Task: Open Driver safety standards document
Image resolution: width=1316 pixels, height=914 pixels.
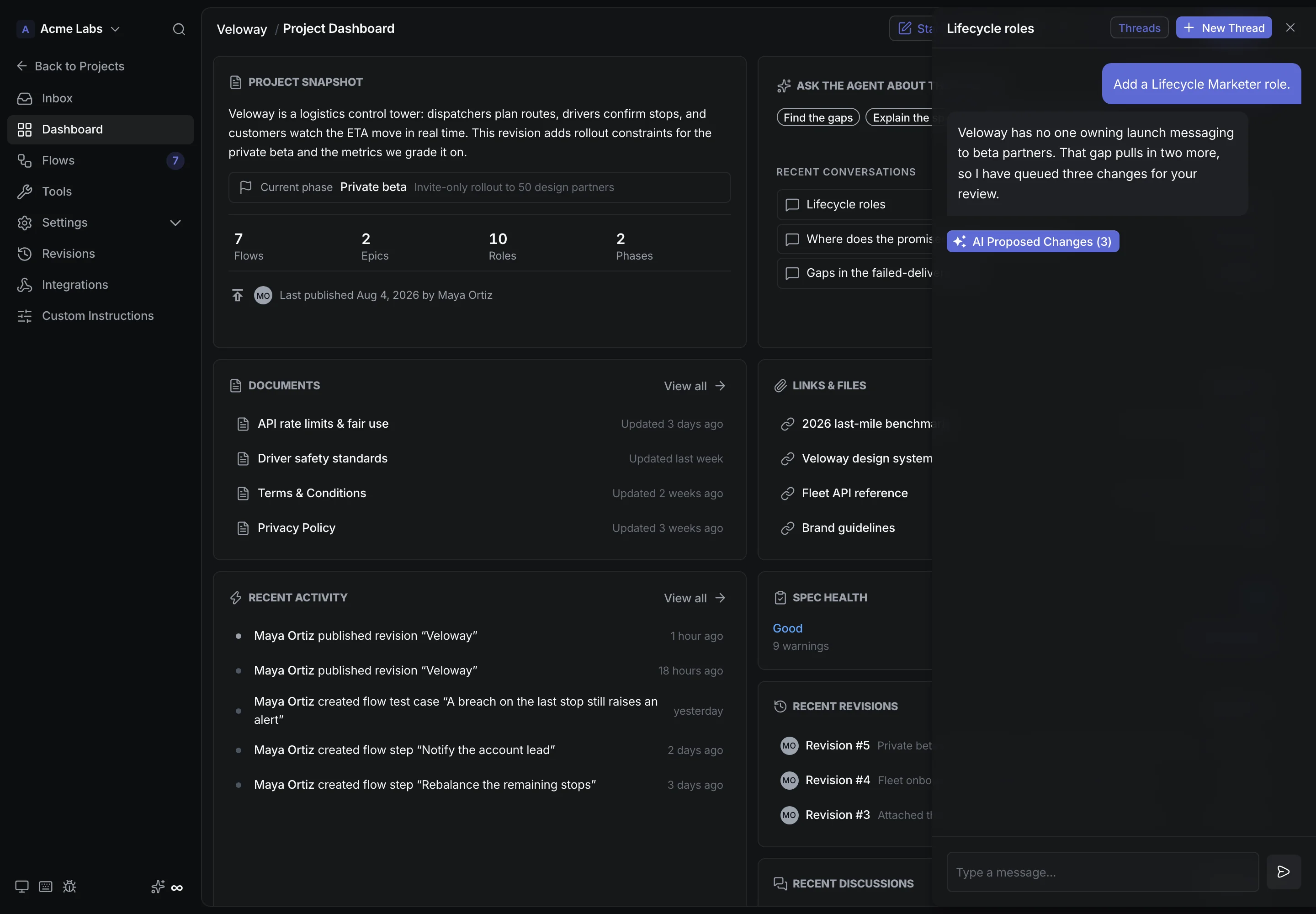Action: pos(480,459)
